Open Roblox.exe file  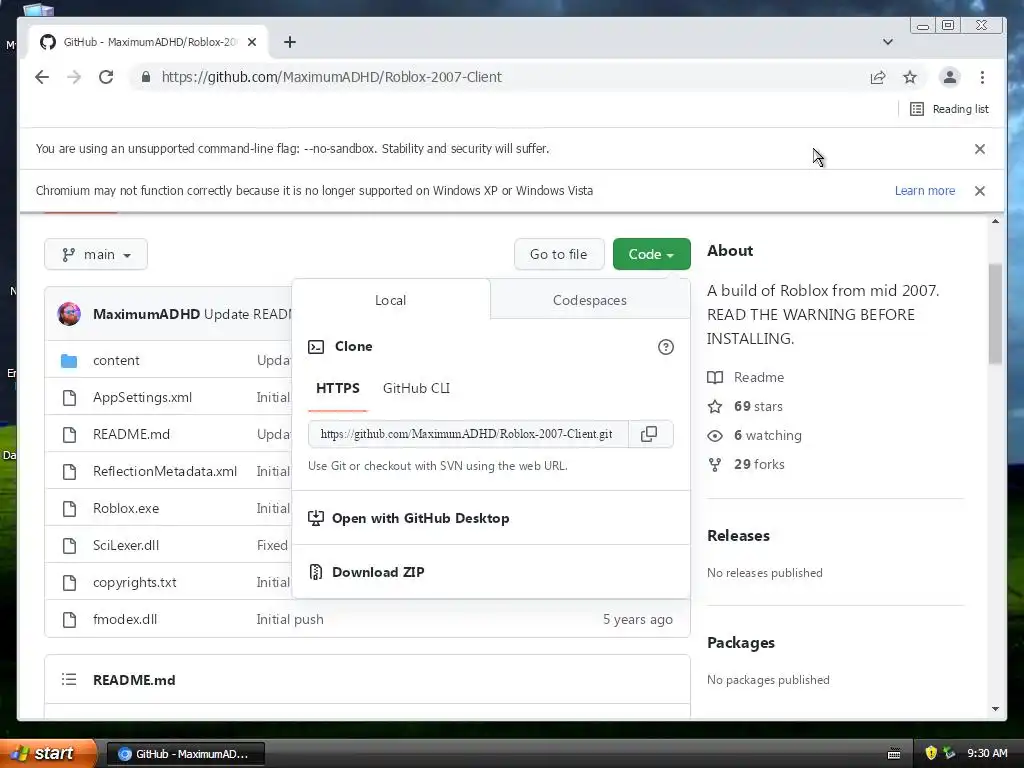(x=126, y=508)
